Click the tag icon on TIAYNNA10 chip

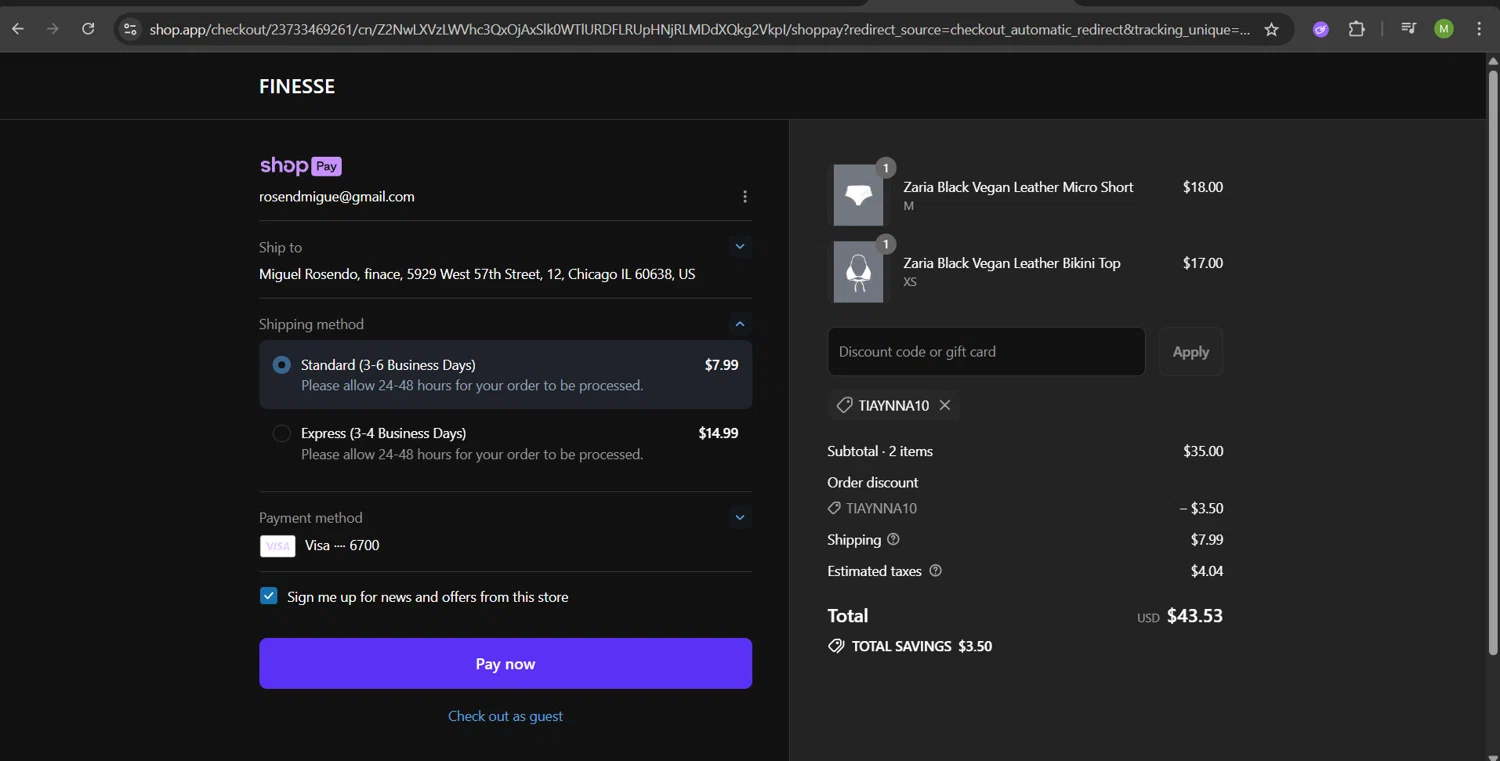tap(845, 405)
